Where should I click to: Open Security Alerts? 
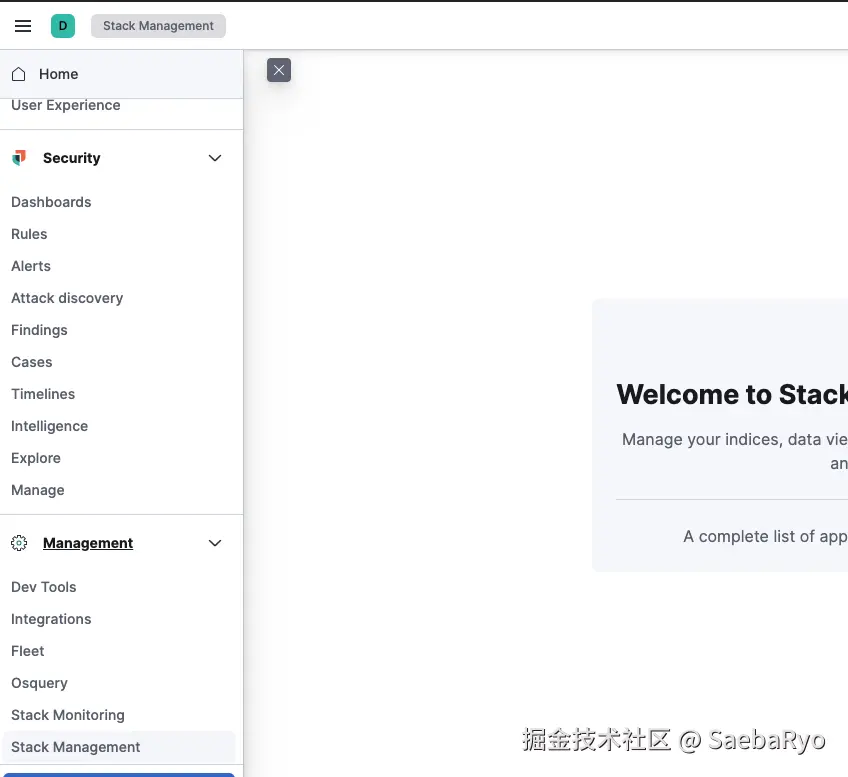click(x=31, y=266)
